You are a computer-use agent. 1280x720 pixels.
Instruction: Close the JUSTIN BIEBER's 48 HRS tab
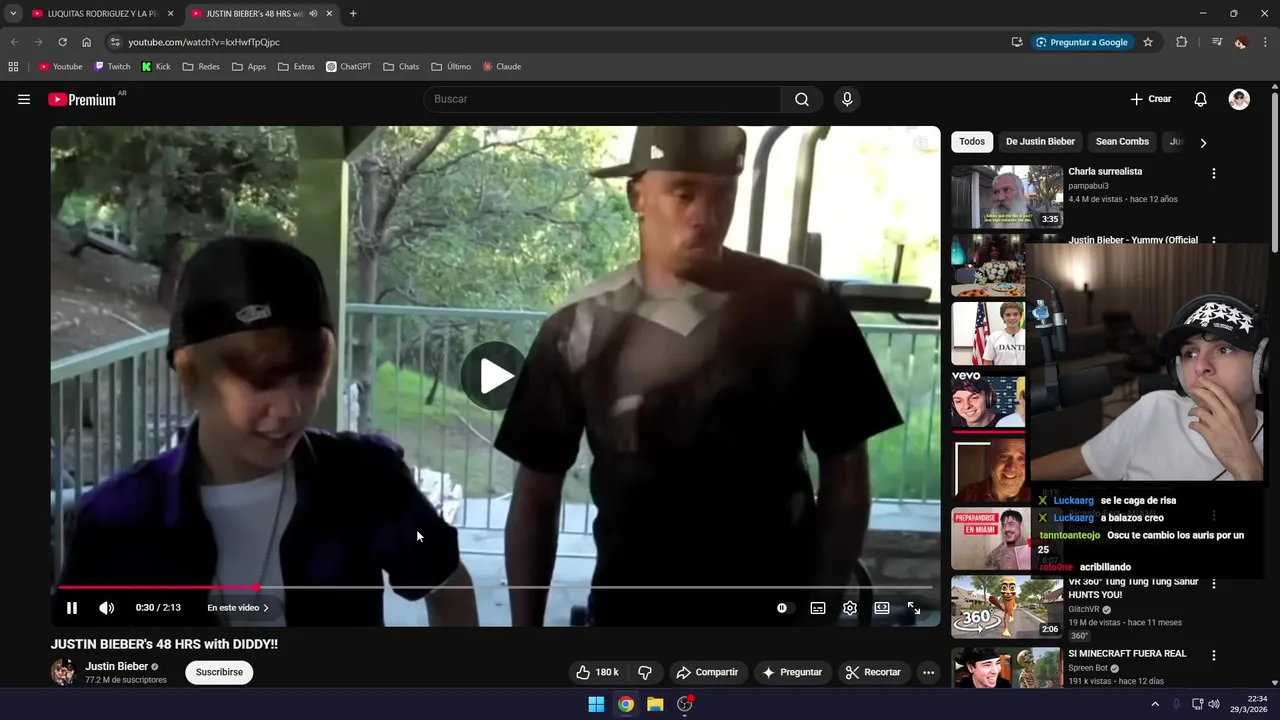(329, 14)
